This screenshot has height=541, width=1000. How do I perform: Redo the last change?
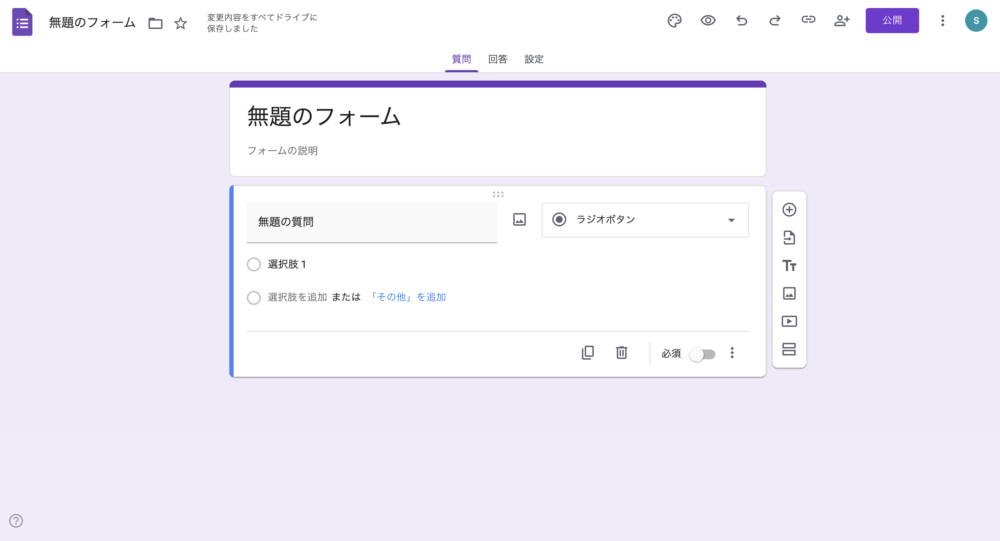point(774,20)
